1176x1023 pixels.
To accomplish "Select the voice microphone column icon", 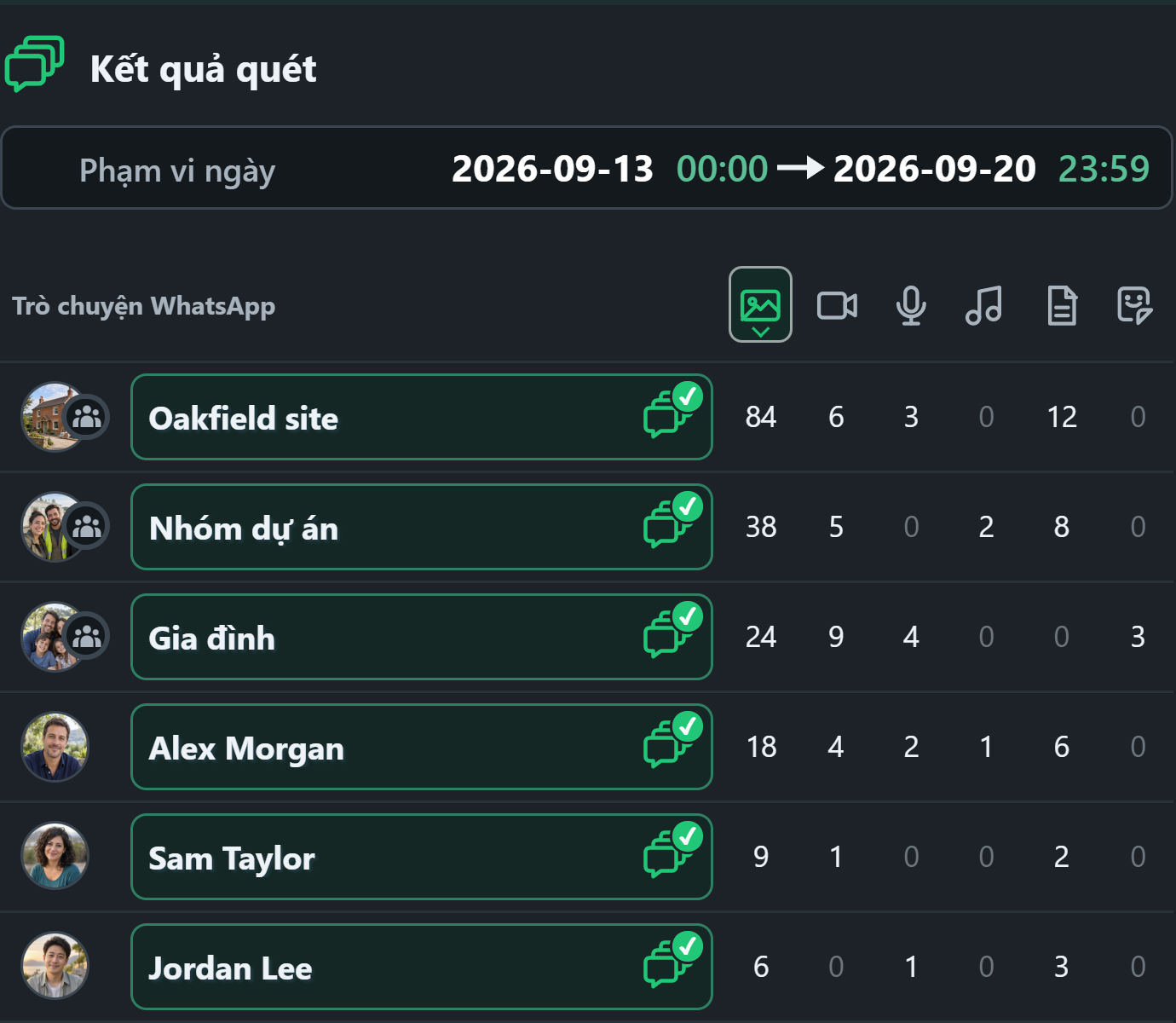I will pyautogui.click(x=911, y=305).
